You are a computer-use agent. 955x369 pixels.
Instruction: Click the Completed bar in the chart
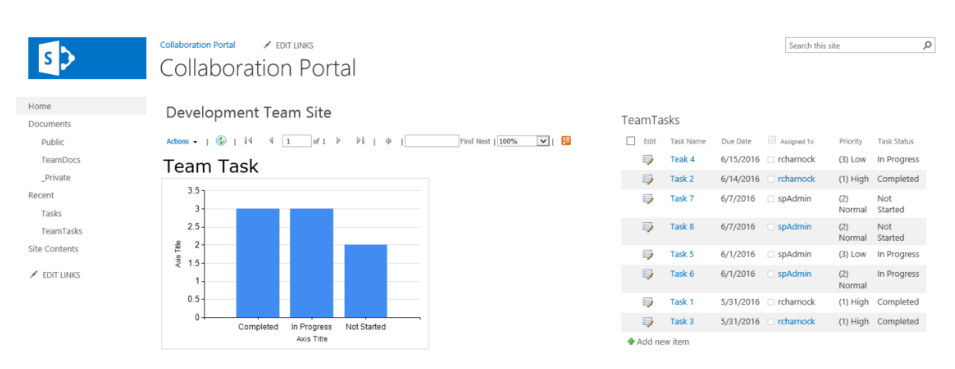pyautogui.click(x=258, y=262)
